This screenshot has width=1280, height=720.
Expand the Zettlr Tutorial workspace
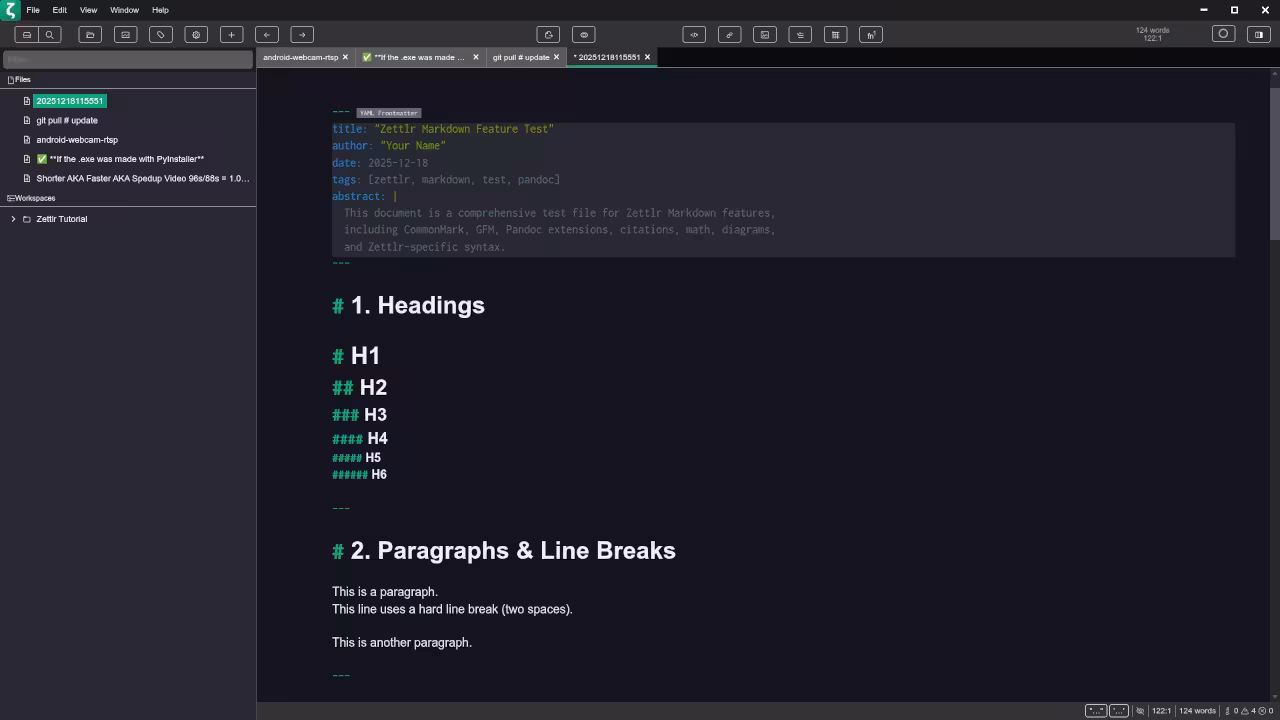click(x=13, y=218)
